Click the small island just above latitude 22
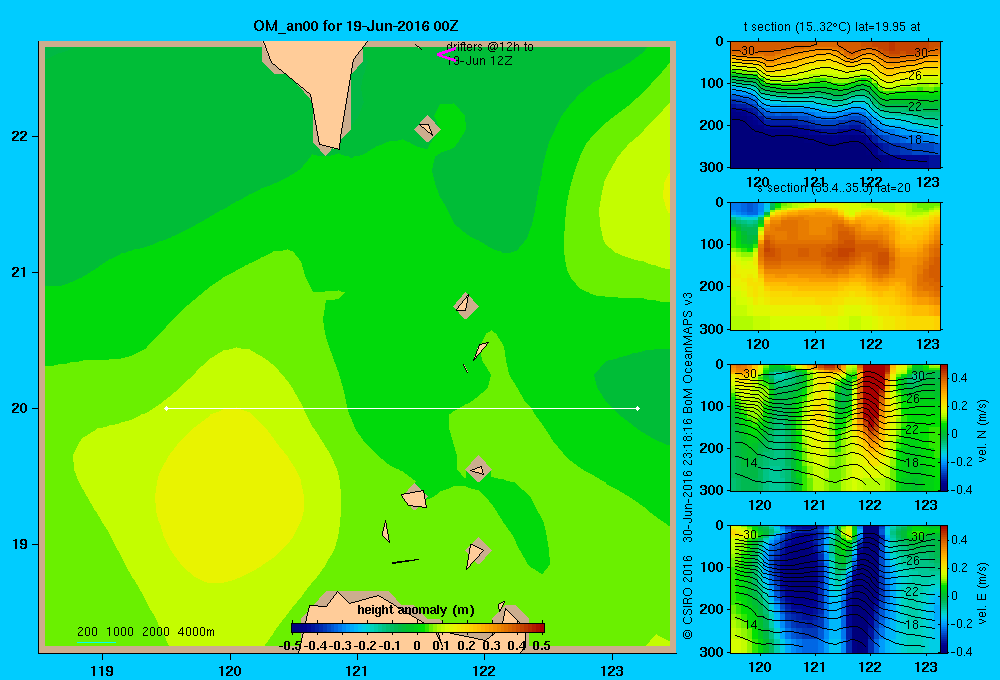This screenshot has width=1000, height=680. click(427, 129)
